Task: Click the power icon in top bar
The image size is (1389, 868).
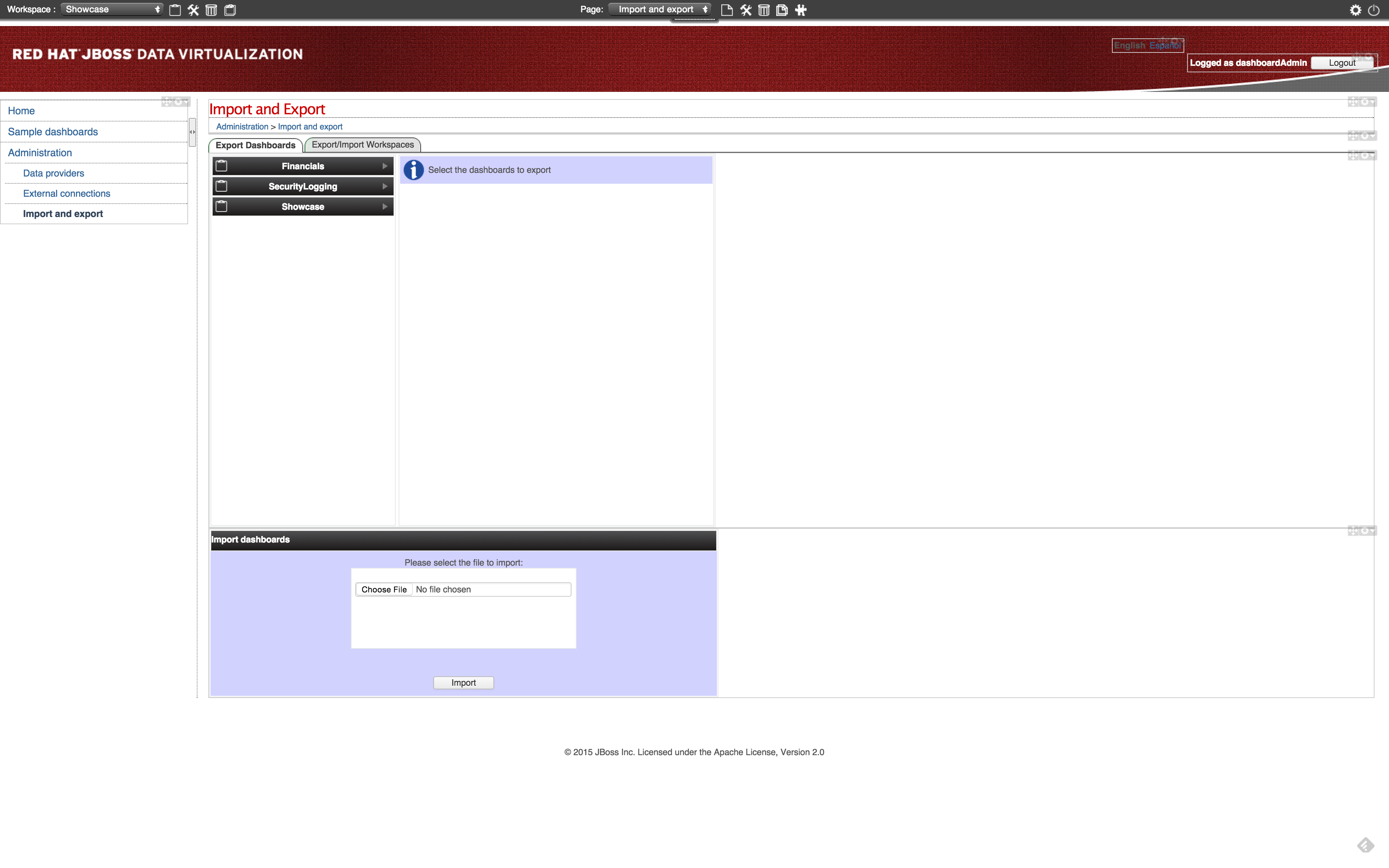Action: tap(1373, 10)
